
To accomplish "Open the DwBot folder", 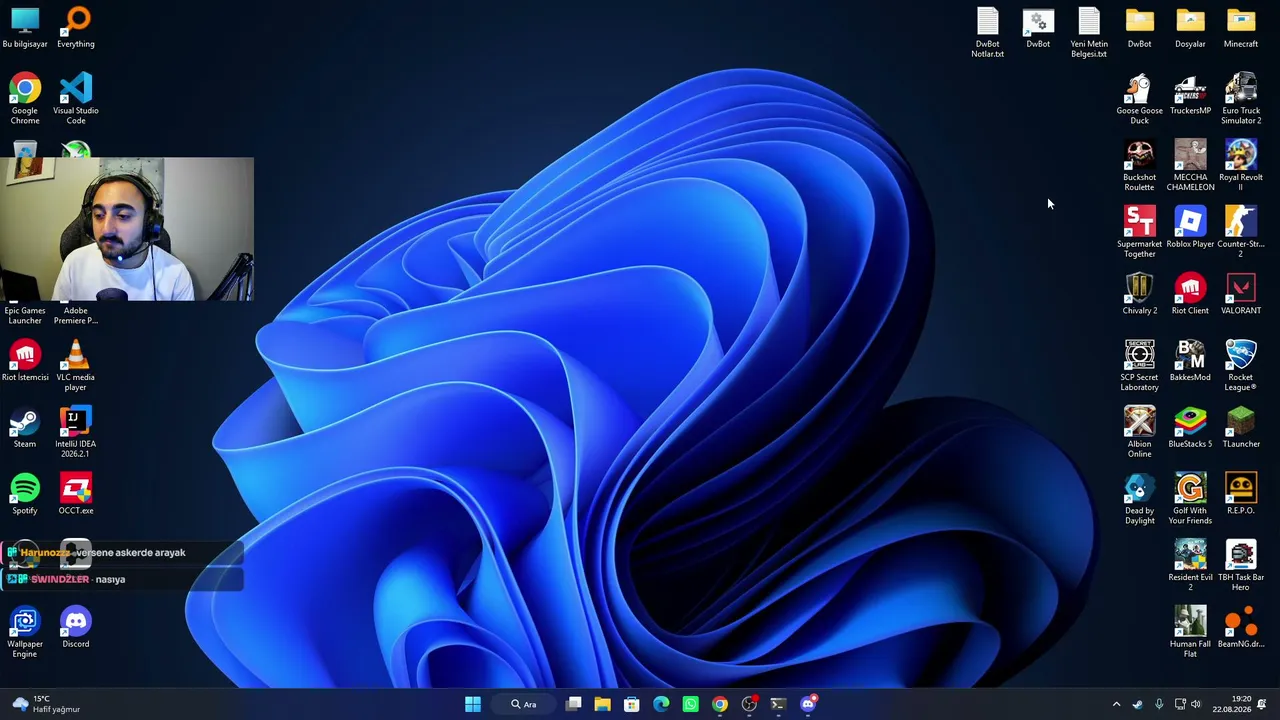I will (x=1139, y=28).
